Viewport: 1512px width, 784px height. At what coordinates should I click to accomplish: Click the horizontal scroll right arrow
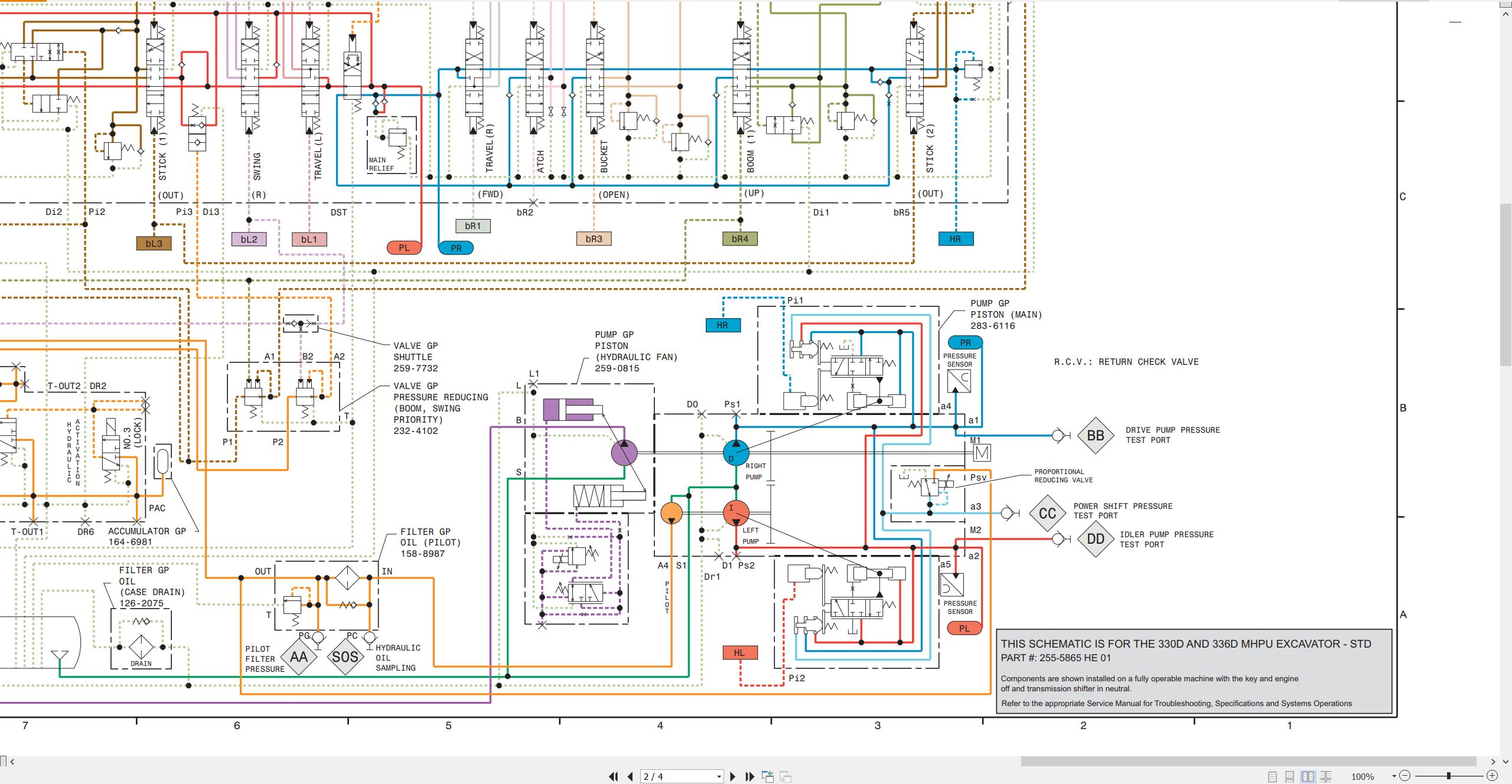[x=1493, y=762]
